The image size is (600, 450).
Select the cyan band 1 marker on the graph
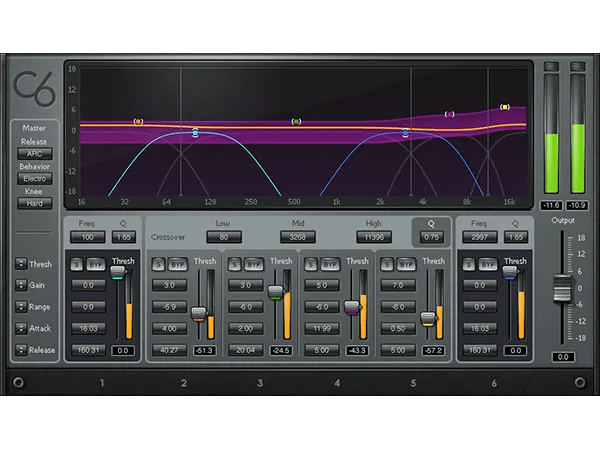pos(195,132)
